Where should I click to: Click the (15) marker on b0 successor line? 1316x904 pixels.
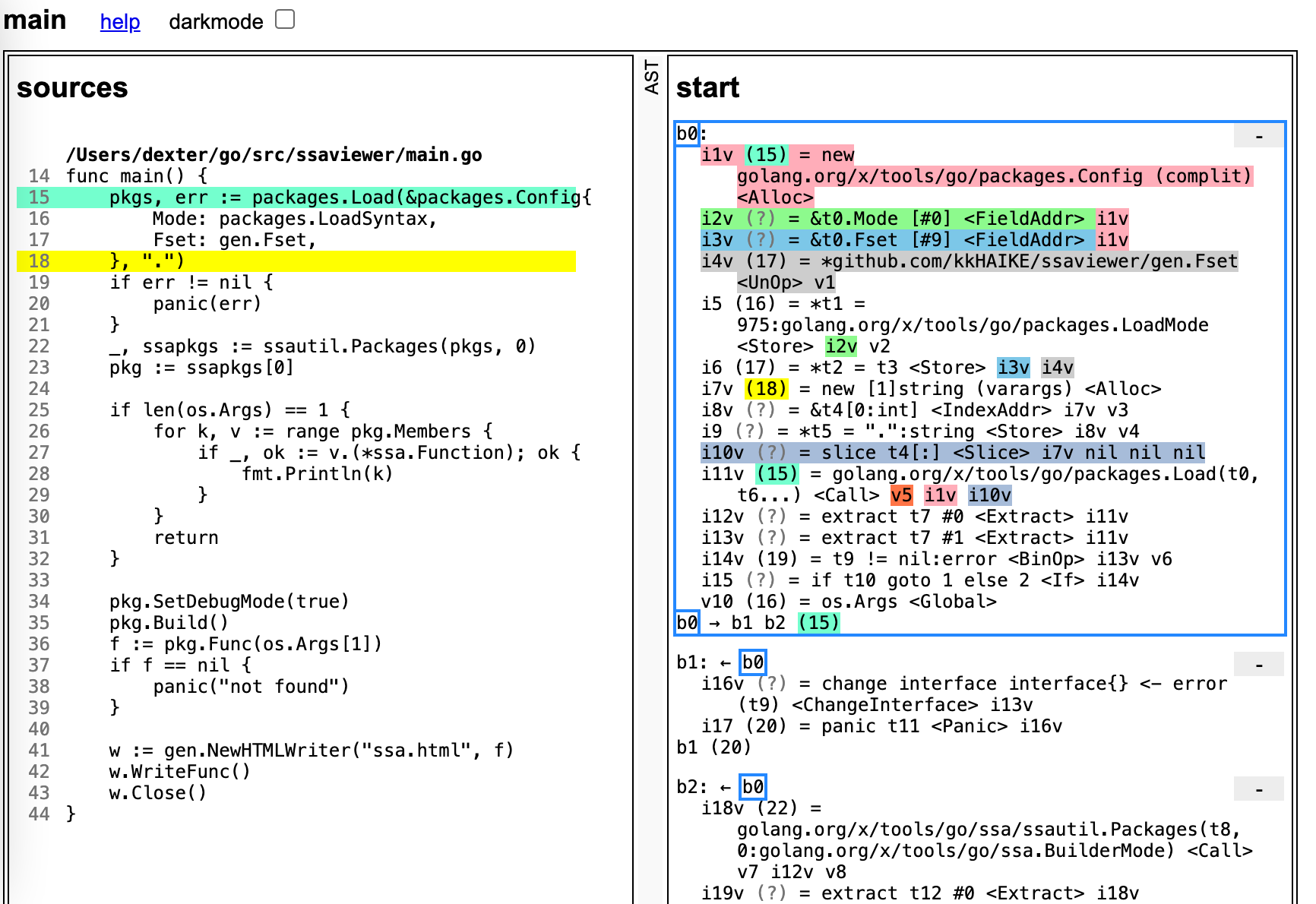tap(819, 623)
